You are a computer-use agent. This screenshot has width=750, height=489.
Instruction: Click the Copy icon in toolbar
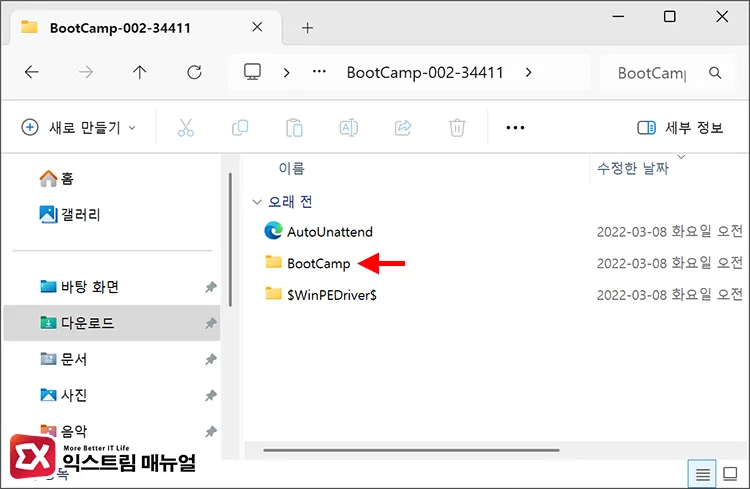(240, 128)
